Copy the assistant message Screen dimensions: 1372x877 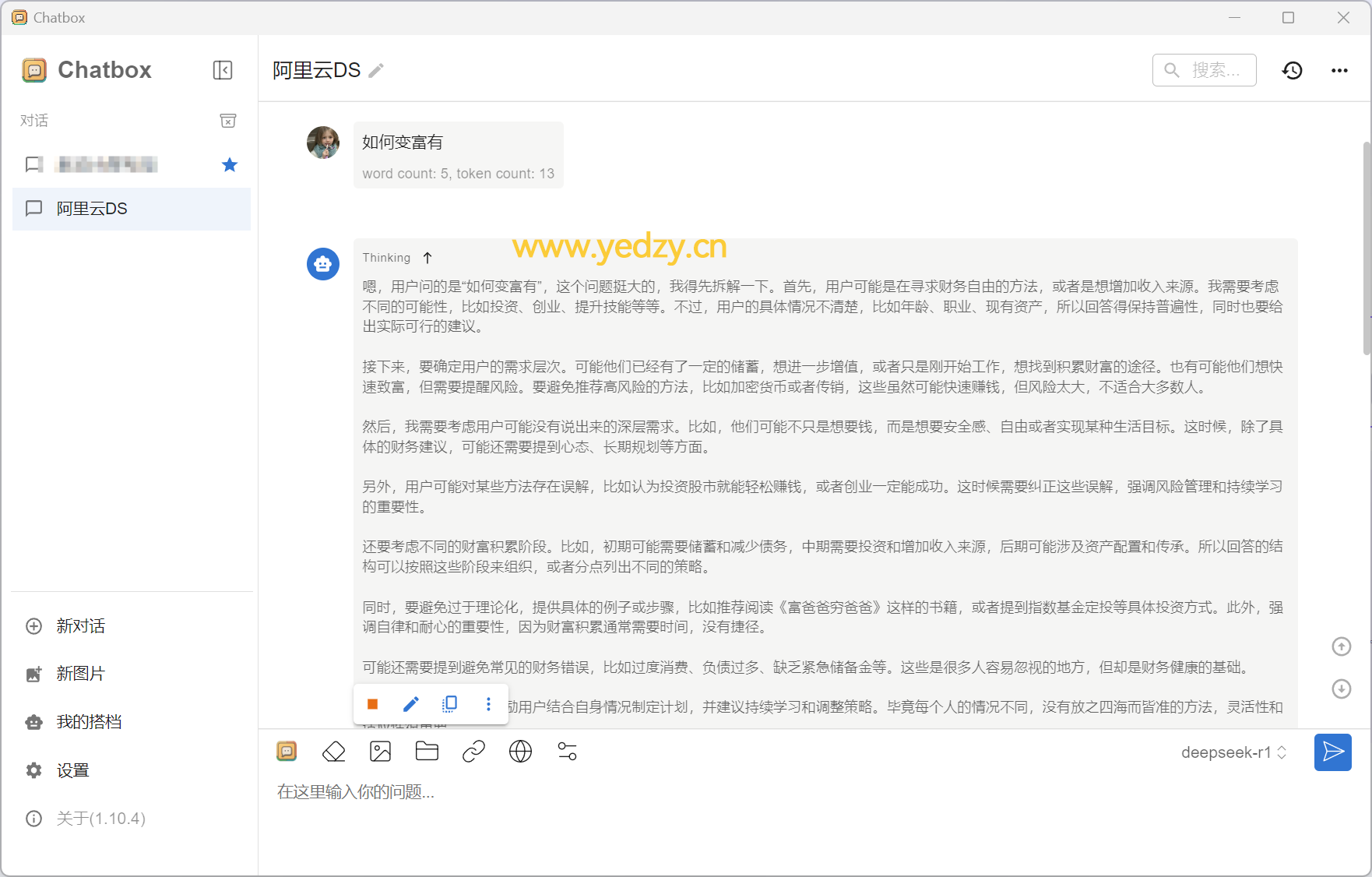[450, 704]
